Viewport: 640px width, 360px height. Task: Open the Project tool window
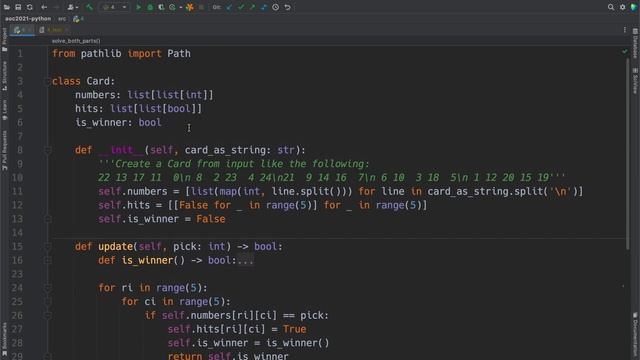click(x=4, y=39)
